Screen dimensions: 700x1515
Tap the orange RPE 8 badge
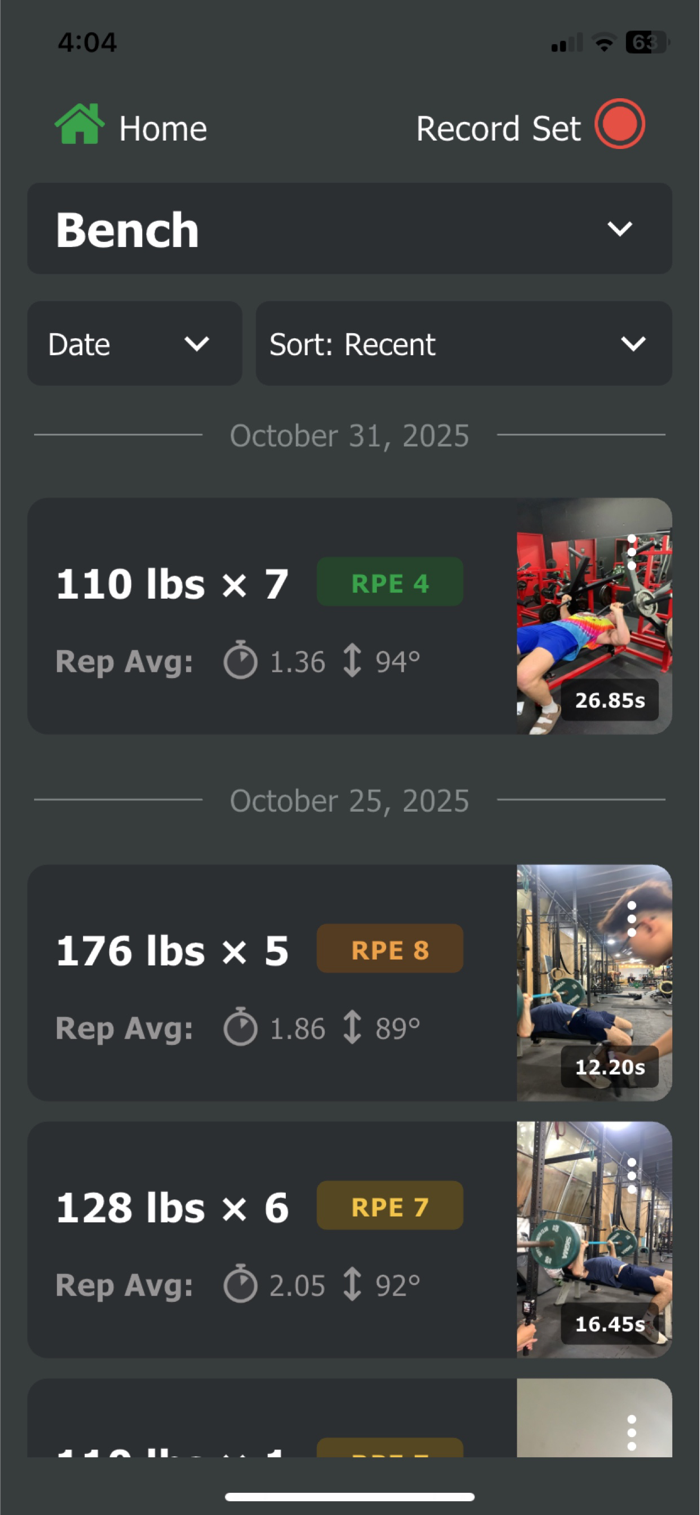click(x=390, y=949)
